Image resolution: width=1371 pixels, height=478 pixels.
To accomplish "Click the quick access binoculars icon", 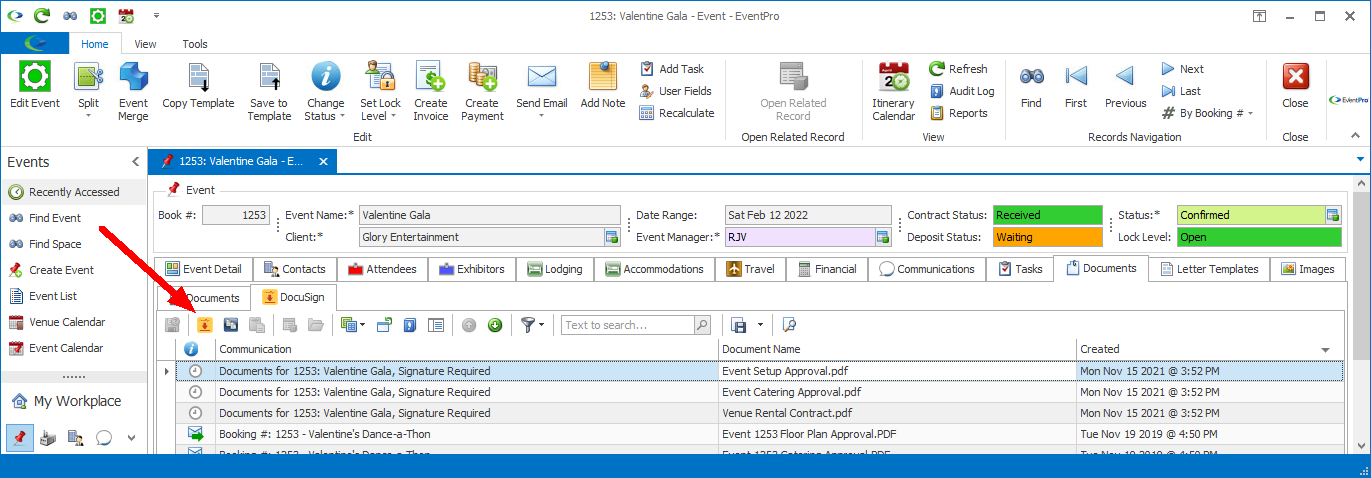I will (69, 16).
